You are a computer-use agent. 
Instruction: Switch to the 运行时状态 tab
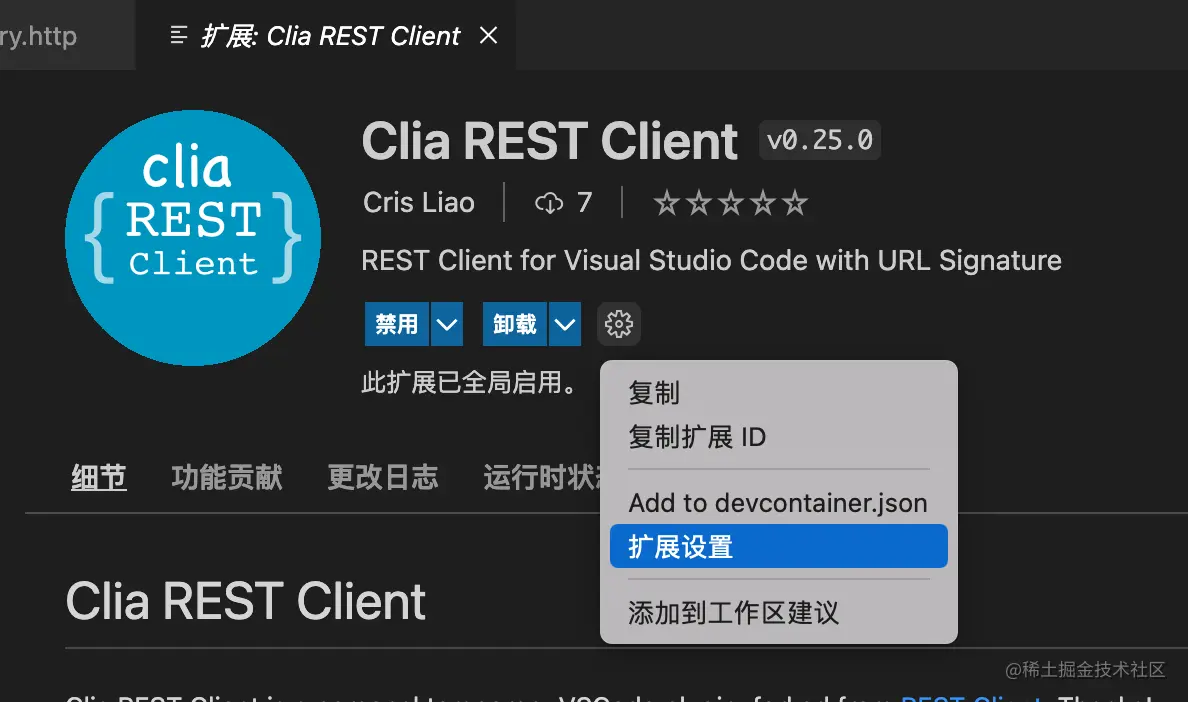point(541,478)
